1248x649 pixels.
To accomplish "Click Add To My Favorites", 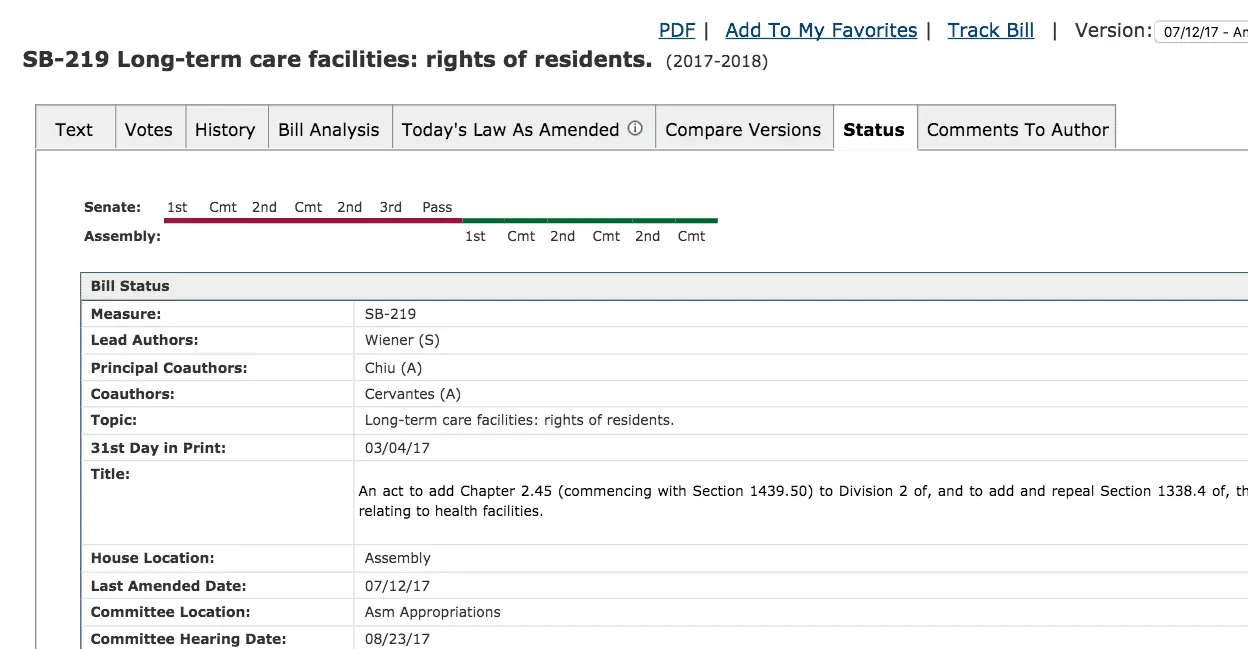I will [821, 30].
